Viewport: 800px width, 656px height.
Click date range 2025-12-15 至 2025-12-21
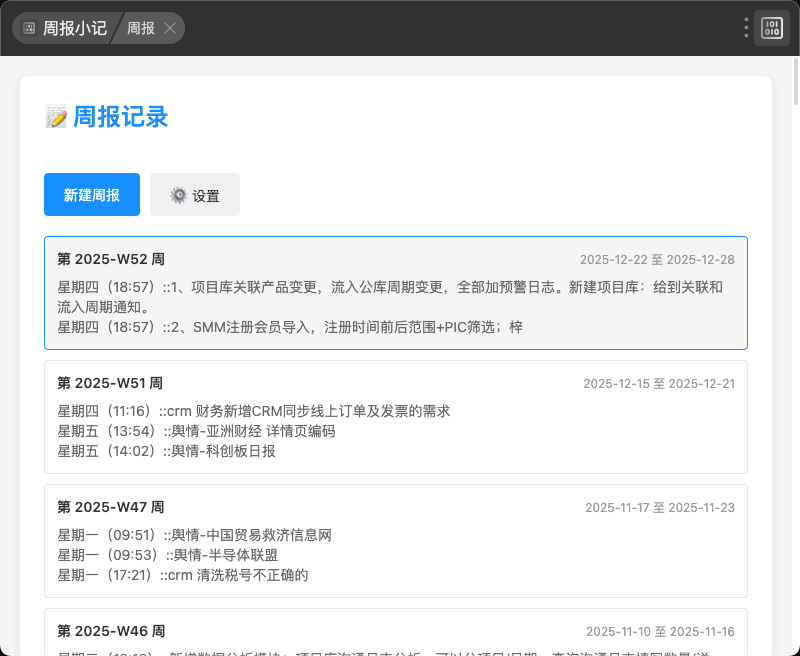pos(659,384)
